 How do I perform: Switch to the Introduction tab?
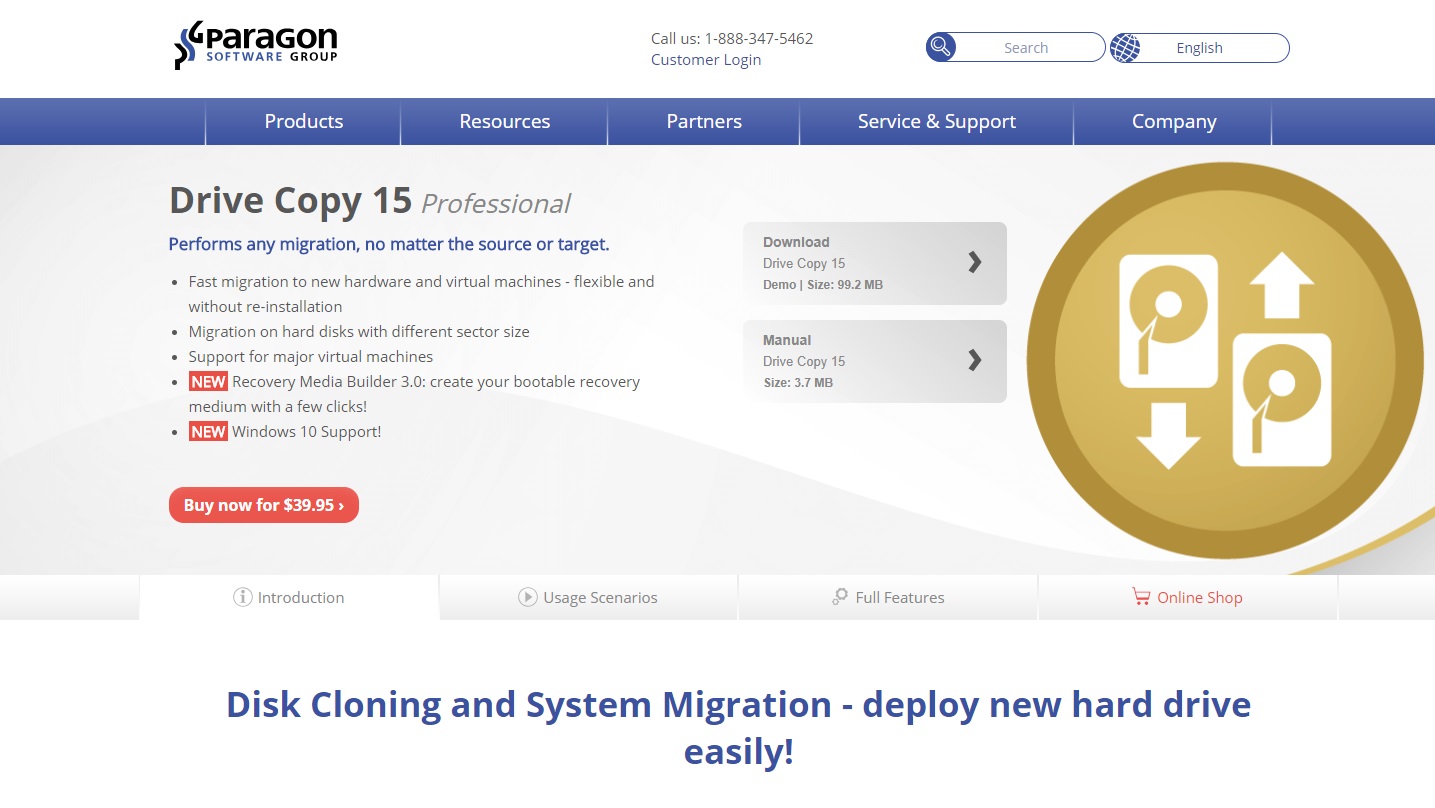(x=289, y=597)
